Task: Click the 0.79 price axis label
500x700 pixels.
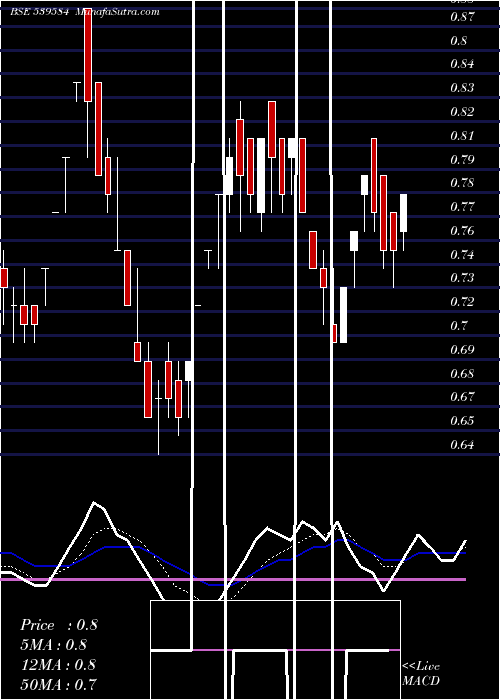Action: click(462, 159)
